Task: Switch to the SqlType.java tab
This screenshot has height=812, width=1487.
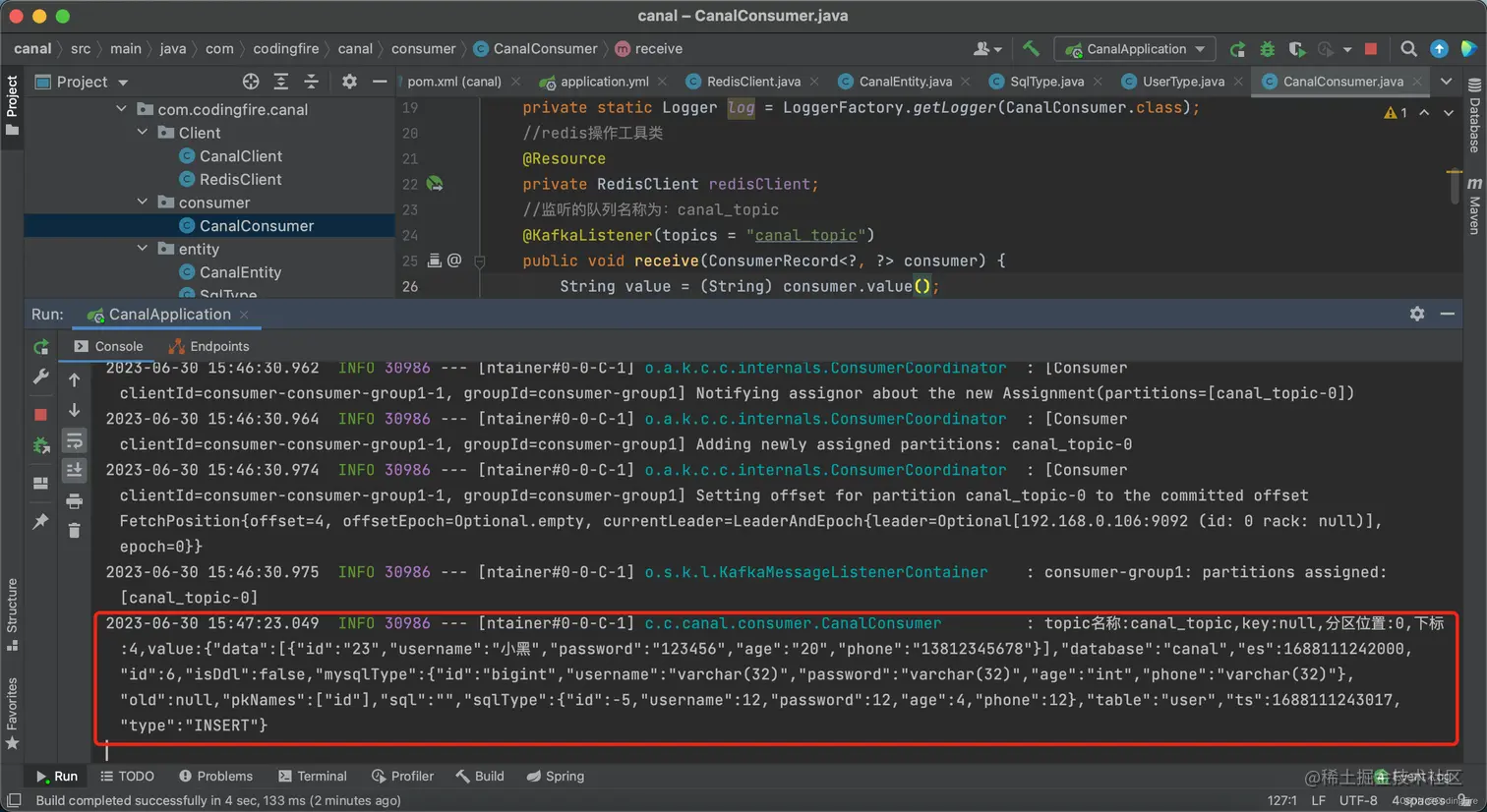Action: coord(1046,82)
